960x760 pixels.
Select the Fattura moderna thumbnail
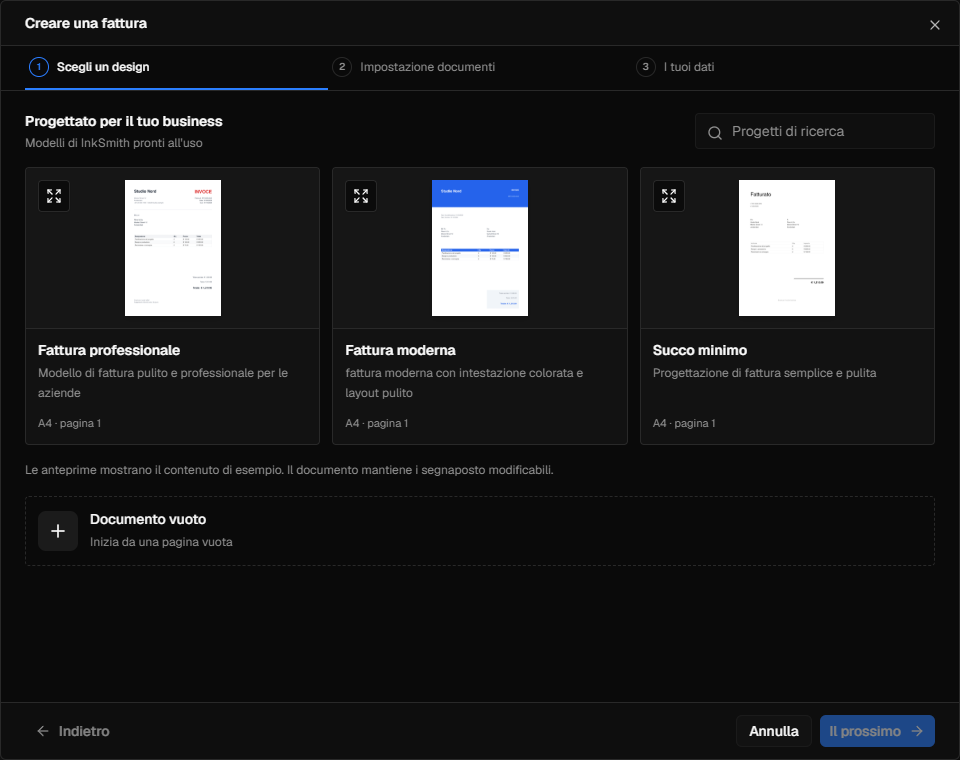point(480,248)
